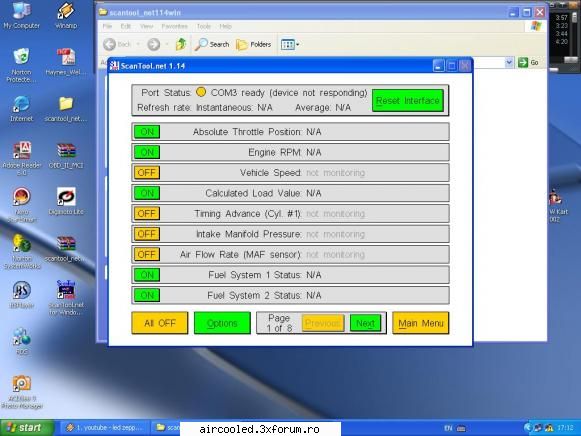Toggle Calculated Load Value ON button

click(147, 193)
